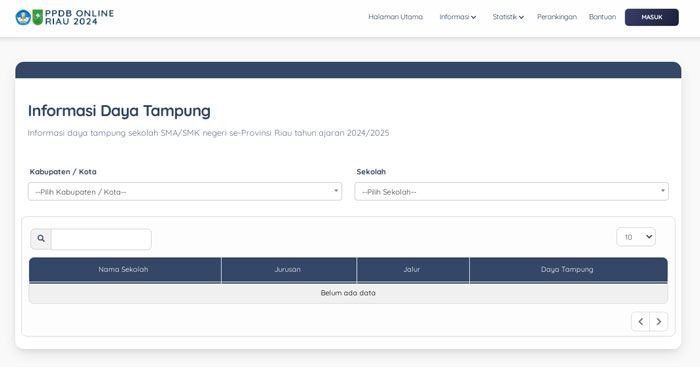The image size is (700, 367).
Task: Go to previous table page arrow
Action: [x=641, y=321]
